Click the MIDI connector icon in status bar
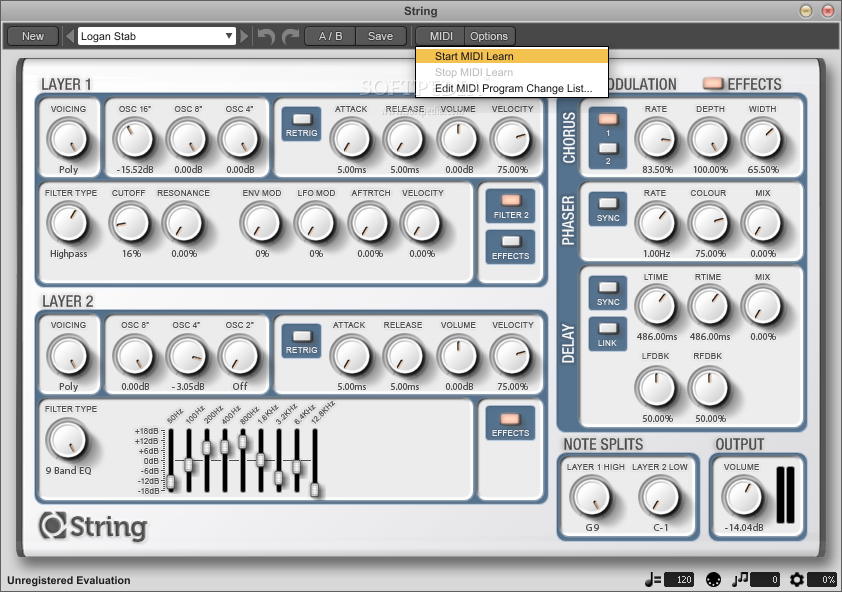 pos(713,580)
